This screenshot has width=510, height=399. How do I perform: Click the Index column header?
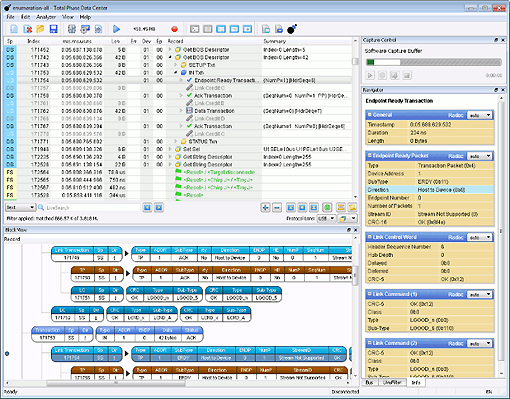point(33,41)
